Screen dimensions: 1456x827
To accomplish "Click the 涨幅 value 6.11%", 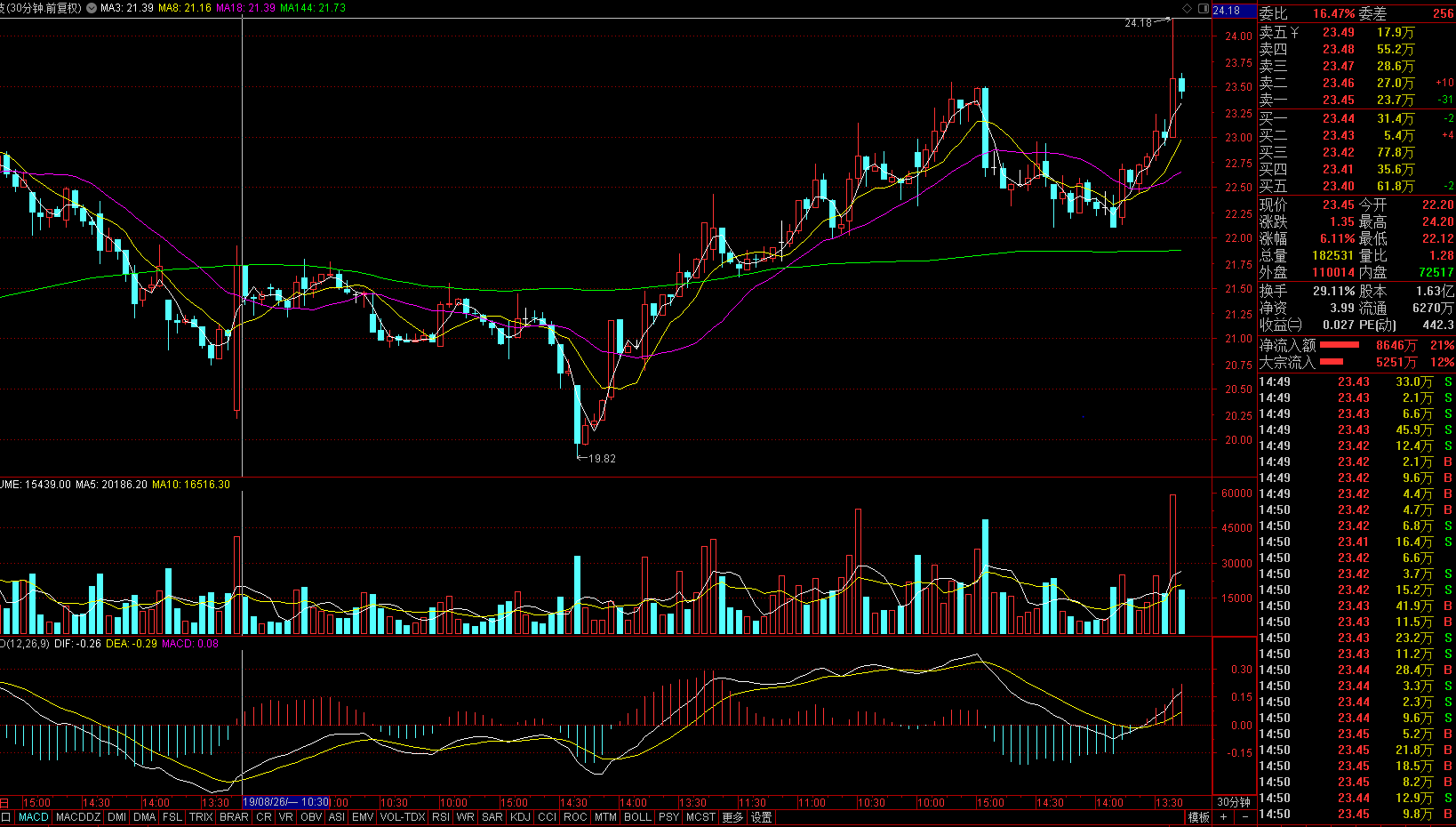I will (x=1338, y=238).
